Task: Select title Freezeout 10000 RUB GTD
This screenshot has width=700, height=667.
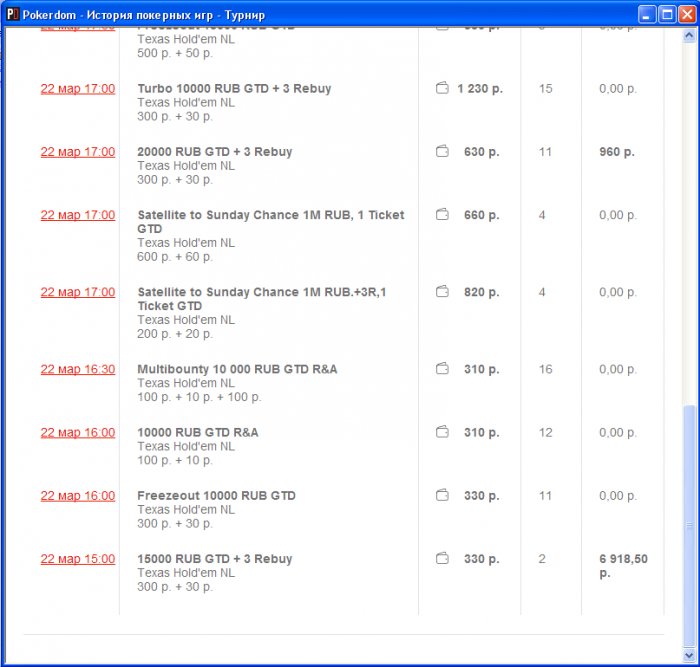Action: [217, 496]
